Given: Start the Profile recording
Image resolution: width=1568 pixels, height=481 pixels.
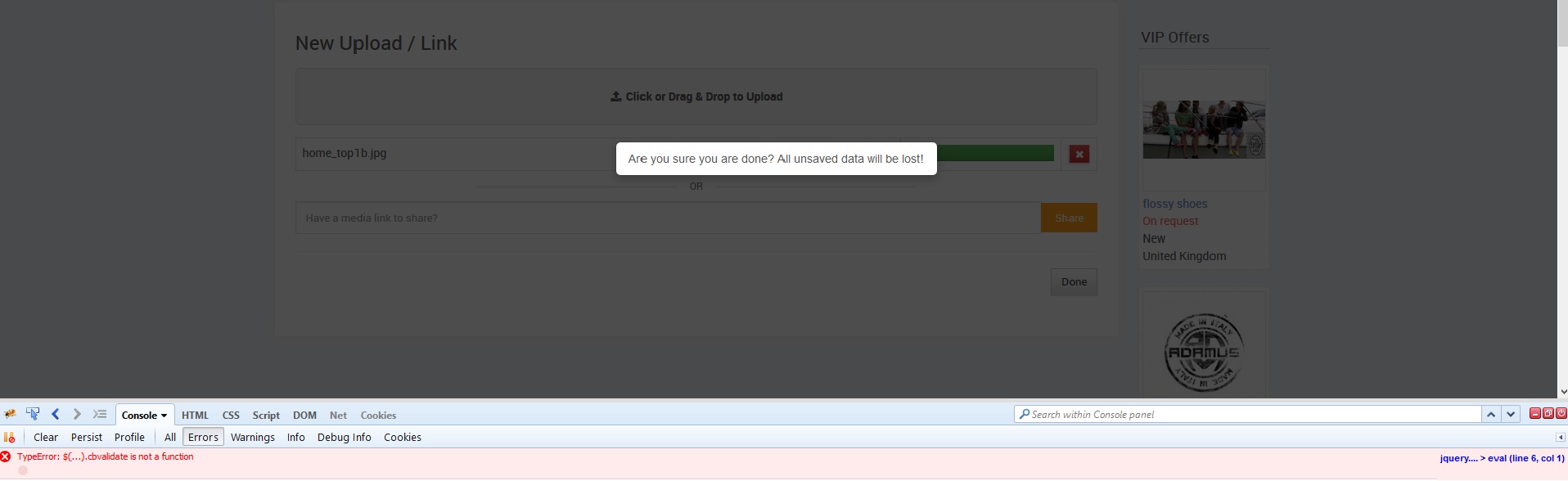Looking at the screenshot, I should (129, 438).
